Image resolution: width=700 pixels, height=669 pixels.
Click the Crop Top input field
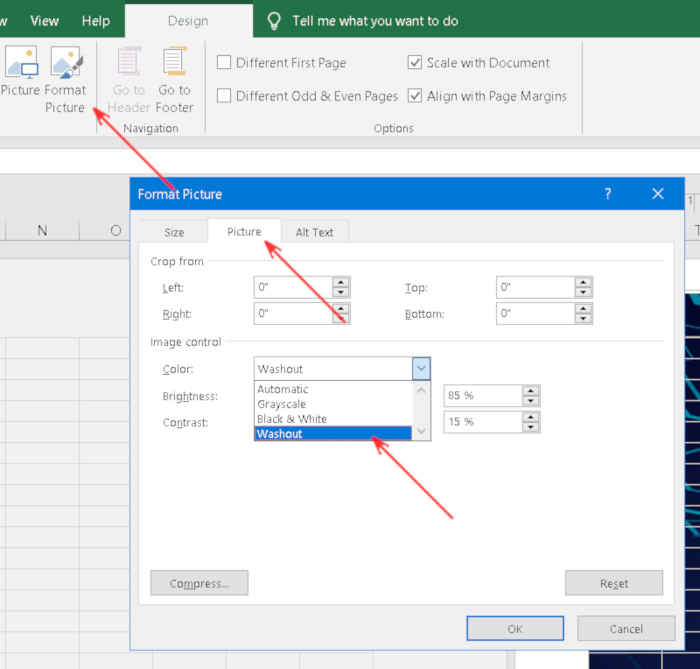tap(535, 287)
